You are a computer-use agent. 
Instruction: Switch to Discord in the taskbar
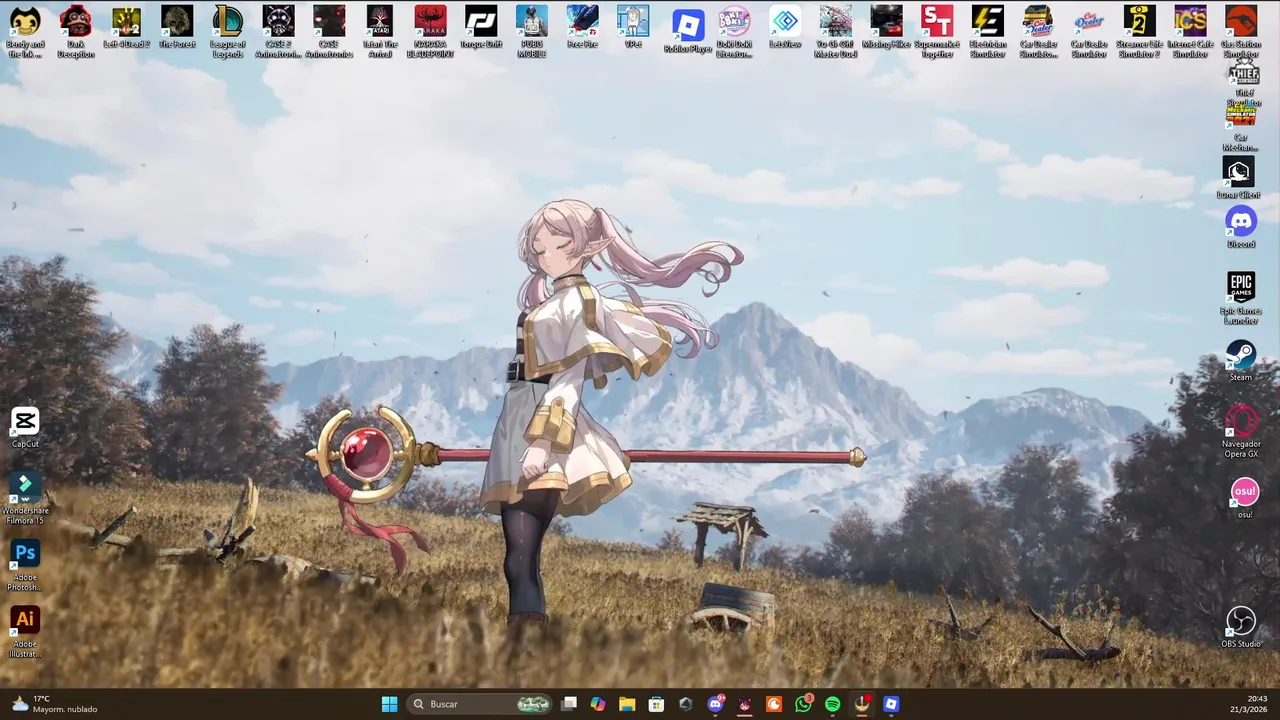click(715, 704)
